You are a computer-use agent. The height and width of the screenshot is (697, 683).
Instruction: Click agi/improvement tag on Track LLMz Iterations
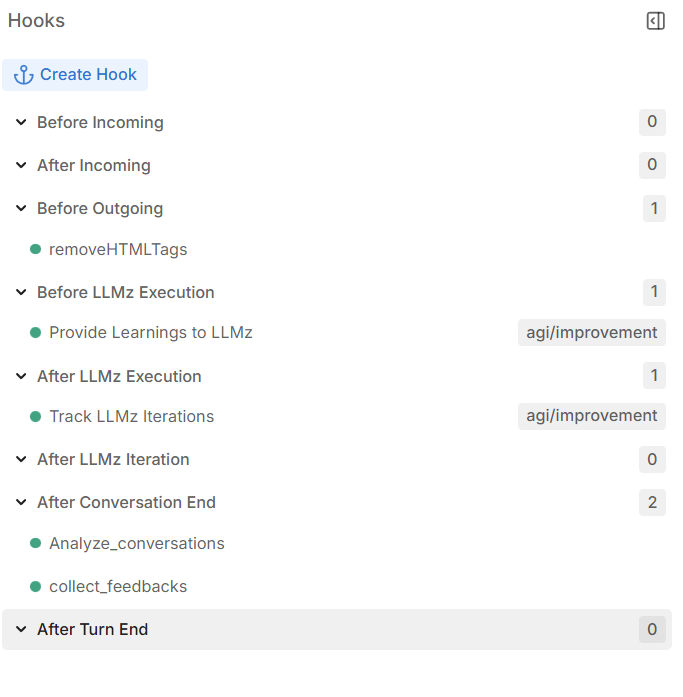pyautogui.click(x=592, y=416)
